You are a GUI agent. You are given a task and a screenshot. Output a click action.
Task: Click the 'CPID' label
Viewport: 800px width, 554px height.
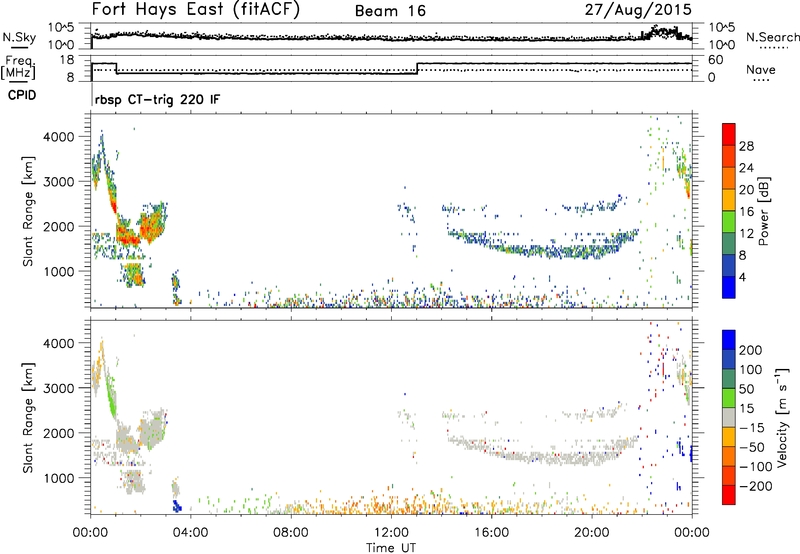pyautogui.click(x=22, y=95)
